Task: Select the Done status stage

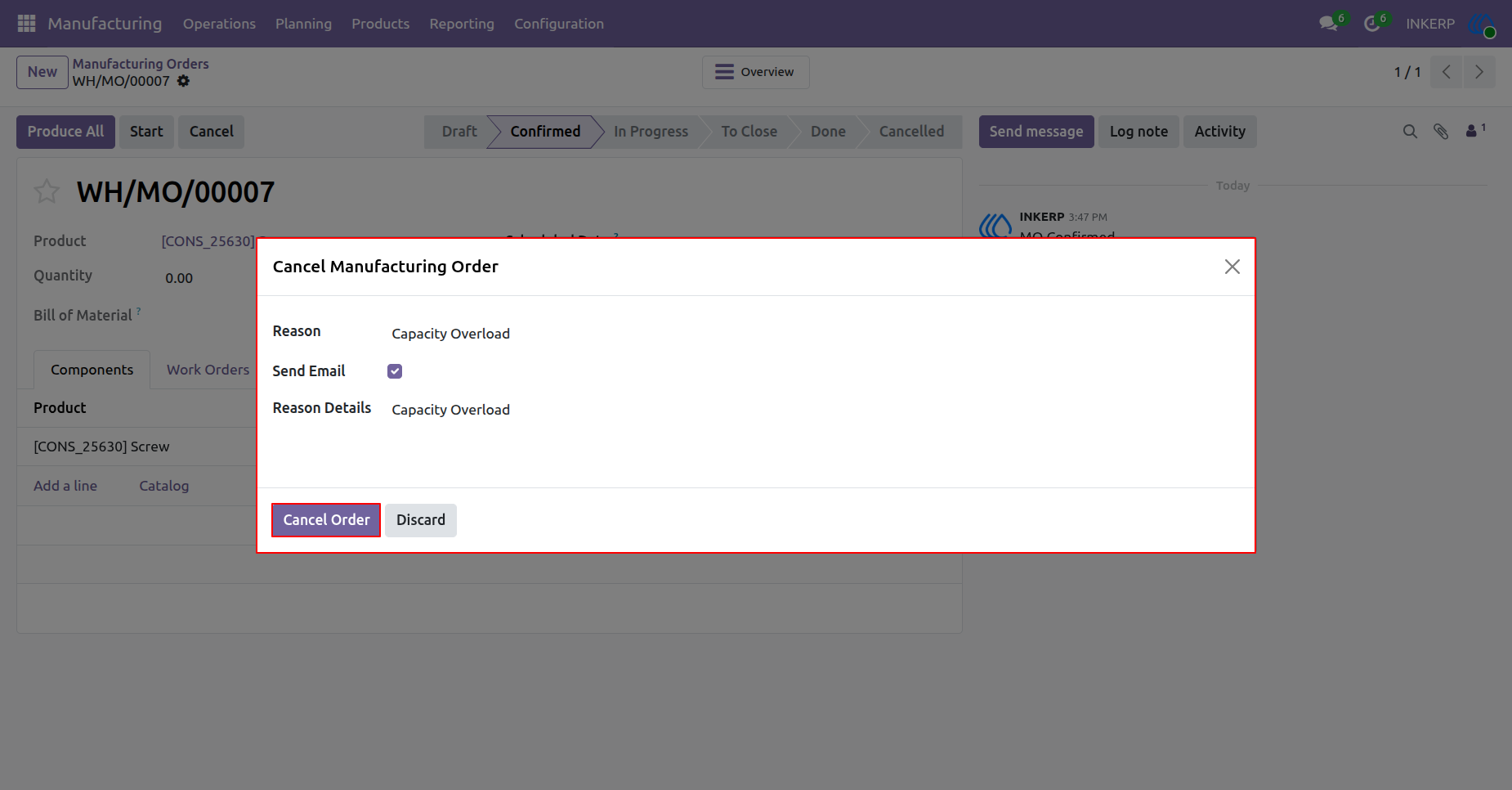Action: click(x=828, y=132)
